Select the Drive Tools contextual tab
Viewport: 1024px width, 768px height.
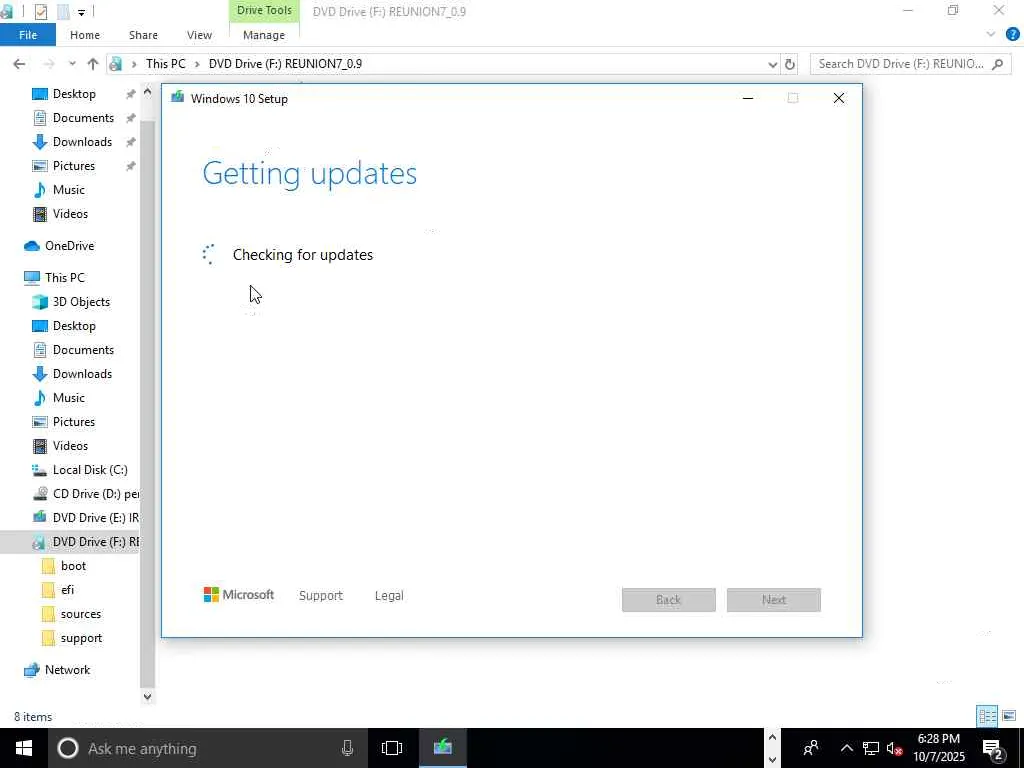264,10
